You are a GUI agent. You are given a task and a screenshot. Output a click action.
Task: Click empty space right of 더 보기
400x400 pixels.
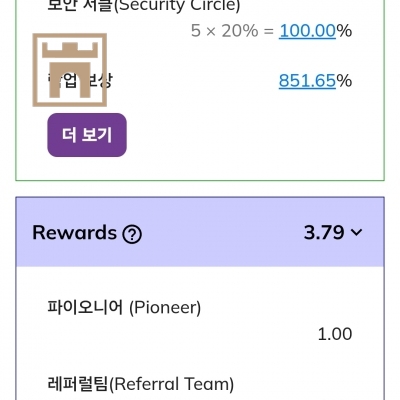coord(253,135)
